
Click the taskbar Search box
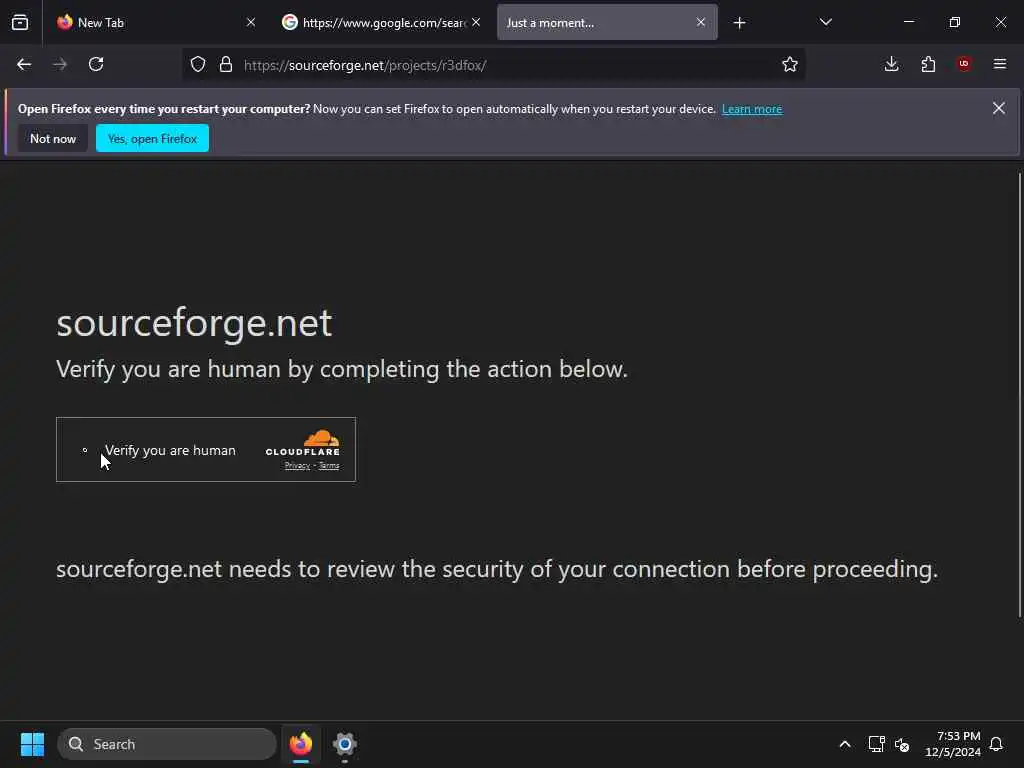click(x=167, y=744)
